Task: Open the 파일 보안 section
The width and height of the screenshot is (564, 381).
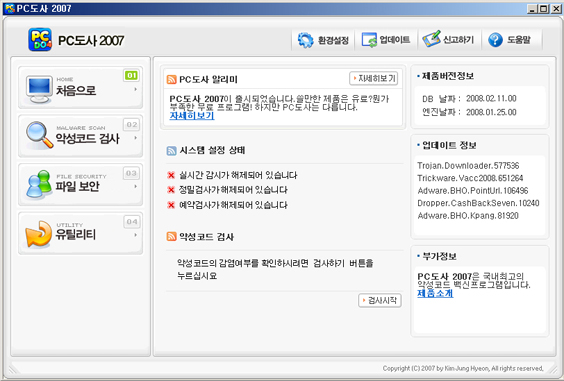Action: [81, 185]
